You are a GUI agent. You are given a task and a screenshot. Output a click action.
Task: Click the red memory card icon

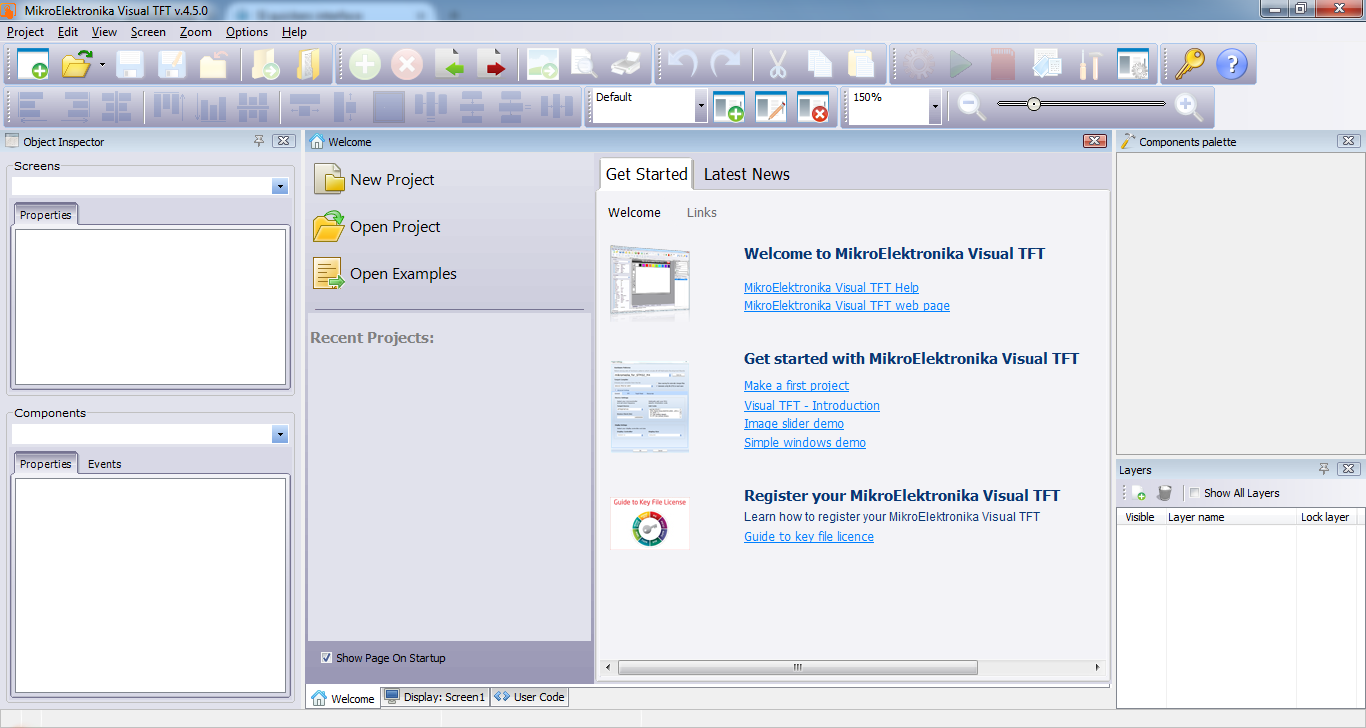(x=1003, y=65)
